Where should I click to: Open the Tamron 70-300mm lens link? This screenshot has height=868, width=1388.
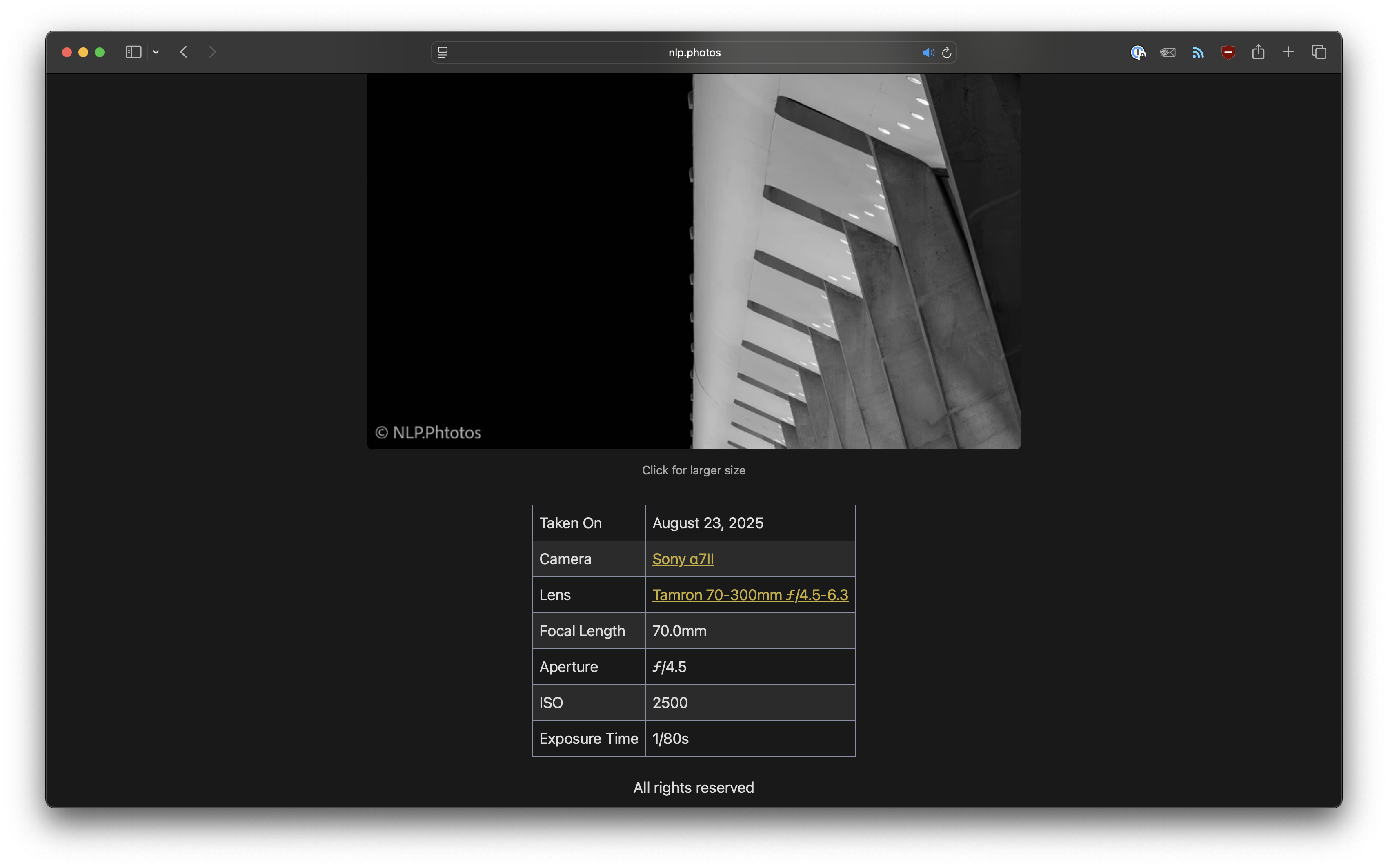(750, 595)
